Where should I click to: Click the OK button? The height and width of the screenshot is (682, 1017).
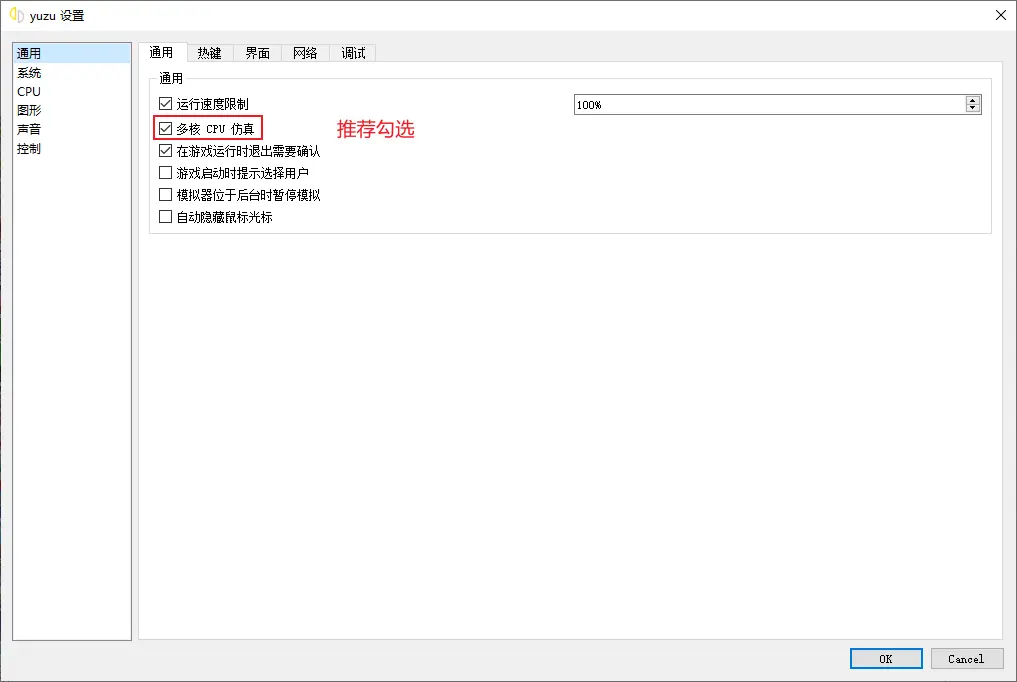pos(884,658)
